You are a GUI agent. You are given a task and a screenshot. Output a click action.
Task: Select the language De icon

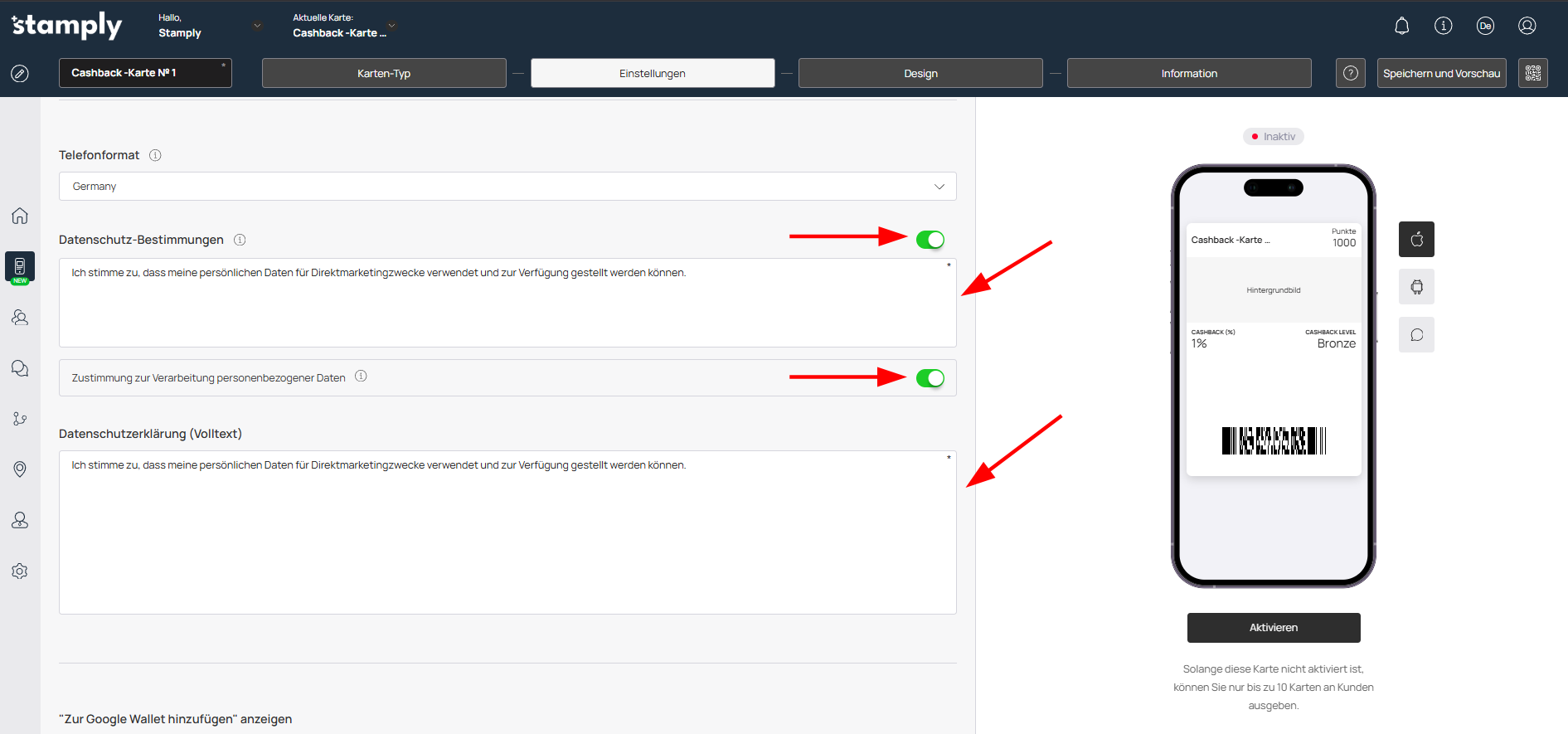tap(1484, 26)
